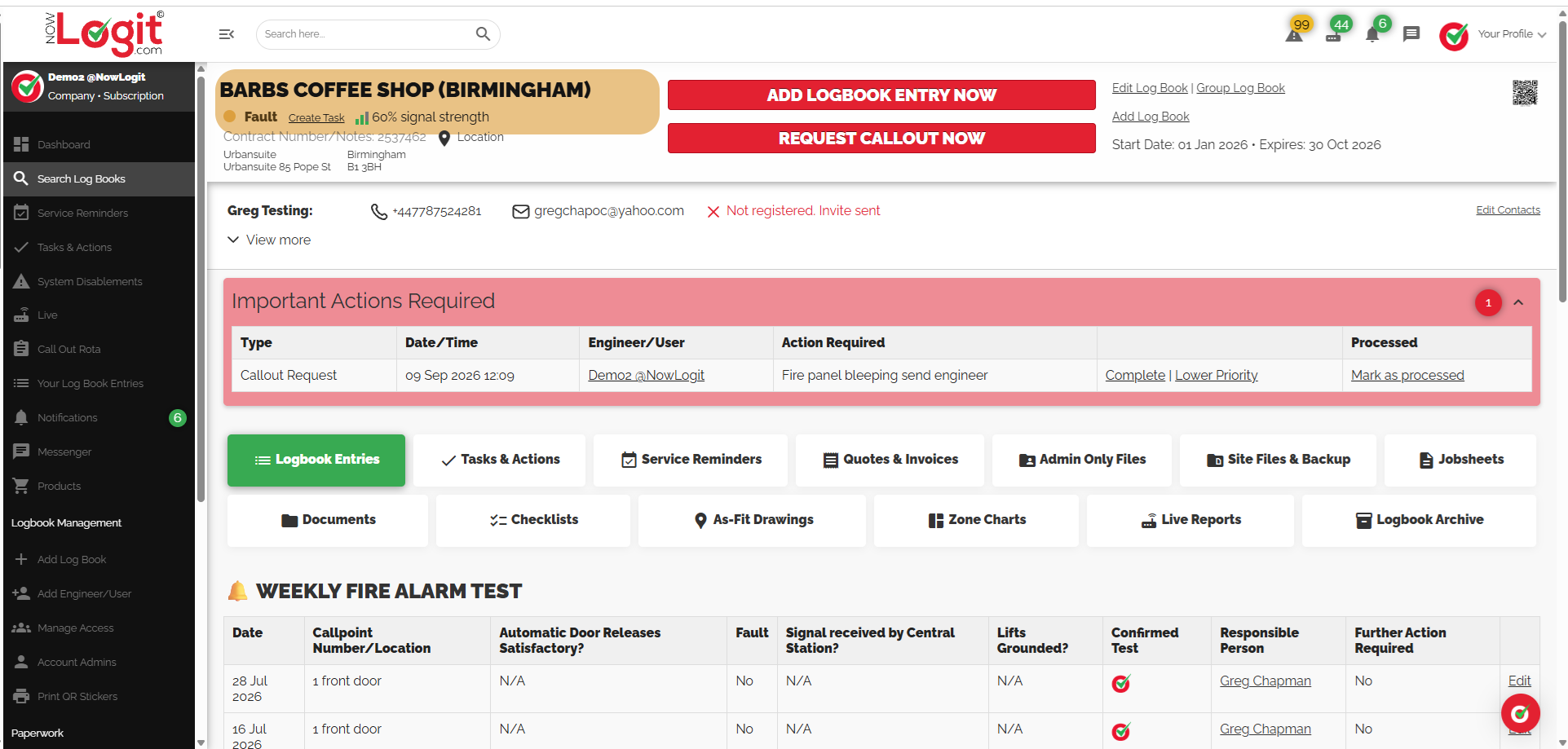Switch to the Quotes & Invoices tab
The image size is (1568, 749).
click(890, 460)
